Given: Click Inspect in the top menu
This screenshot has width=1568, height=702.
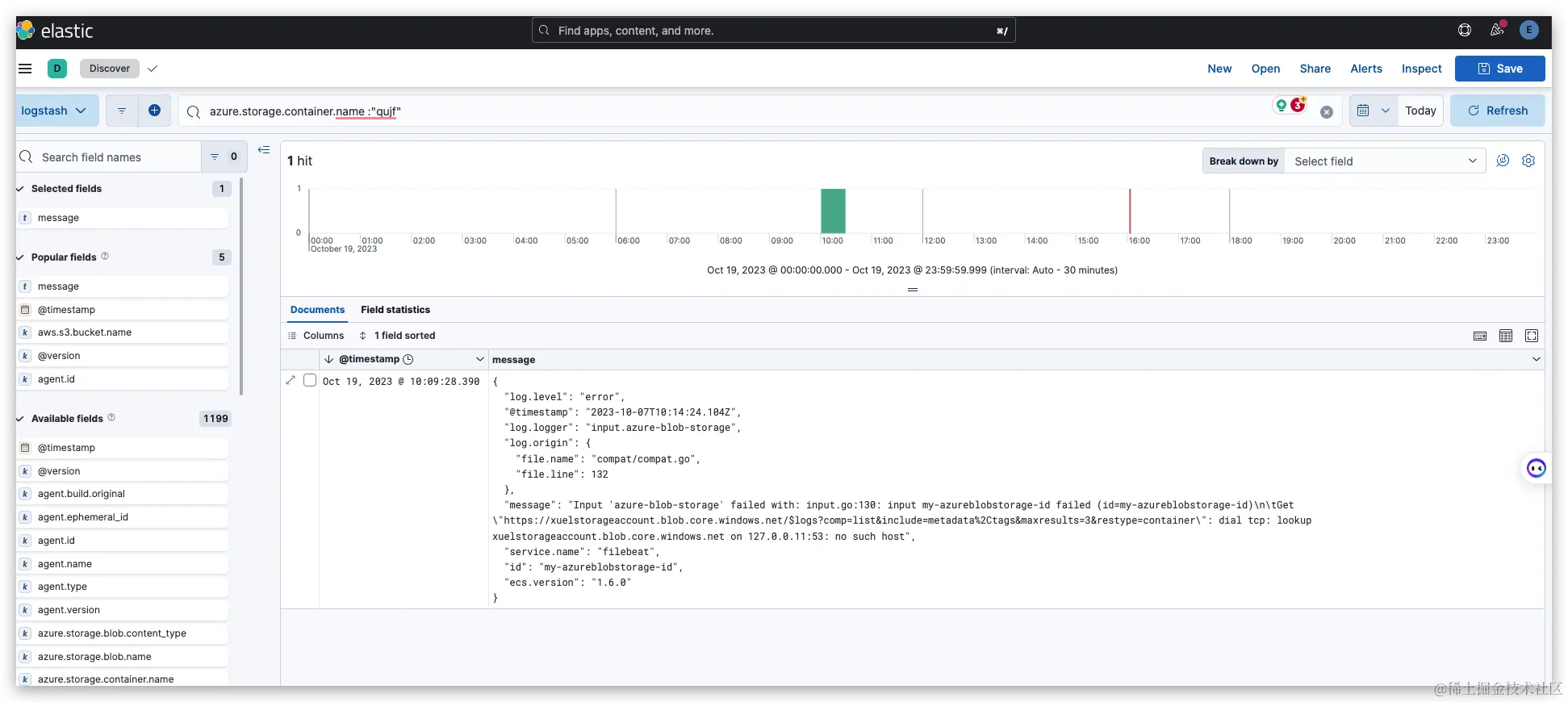Looking at the screenshot, I should tap(1421, 69).
